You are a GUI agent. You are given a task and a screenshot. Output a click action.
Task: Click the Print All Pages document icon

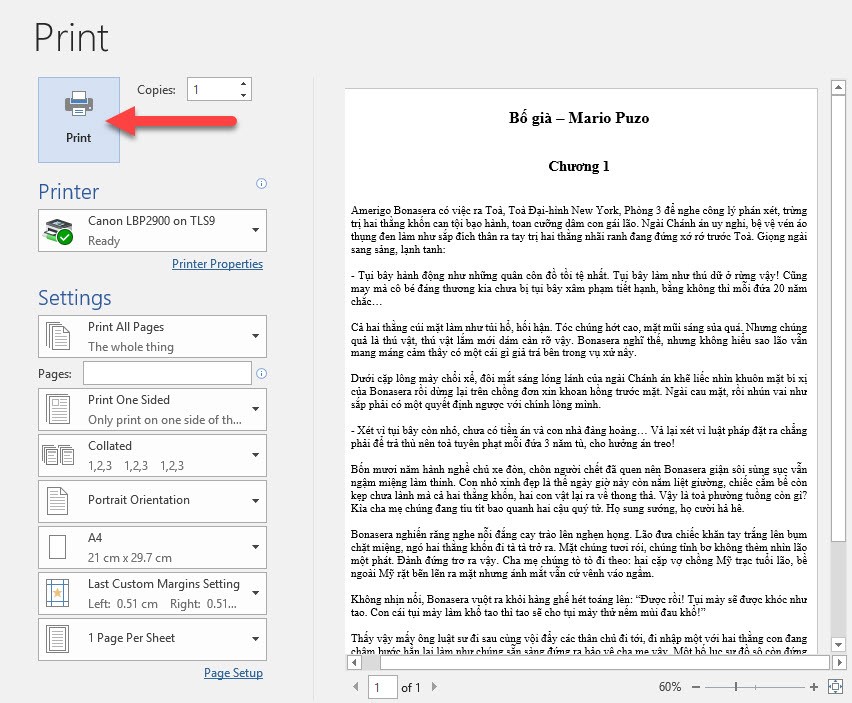(x=58, y=335)
